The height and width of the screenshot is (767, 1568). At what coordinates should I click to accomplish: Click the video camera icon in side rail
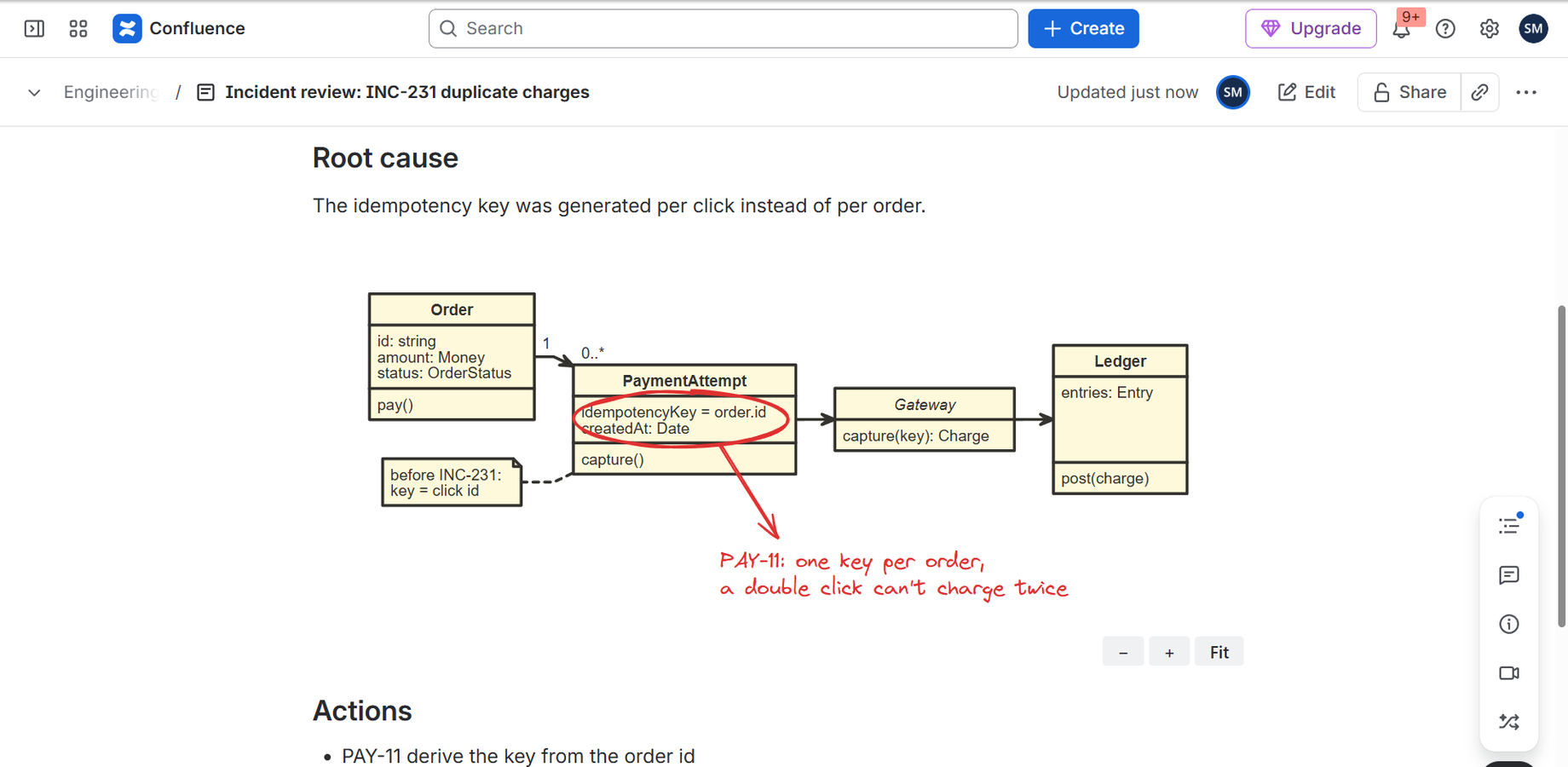click(x=1509, y=673)
